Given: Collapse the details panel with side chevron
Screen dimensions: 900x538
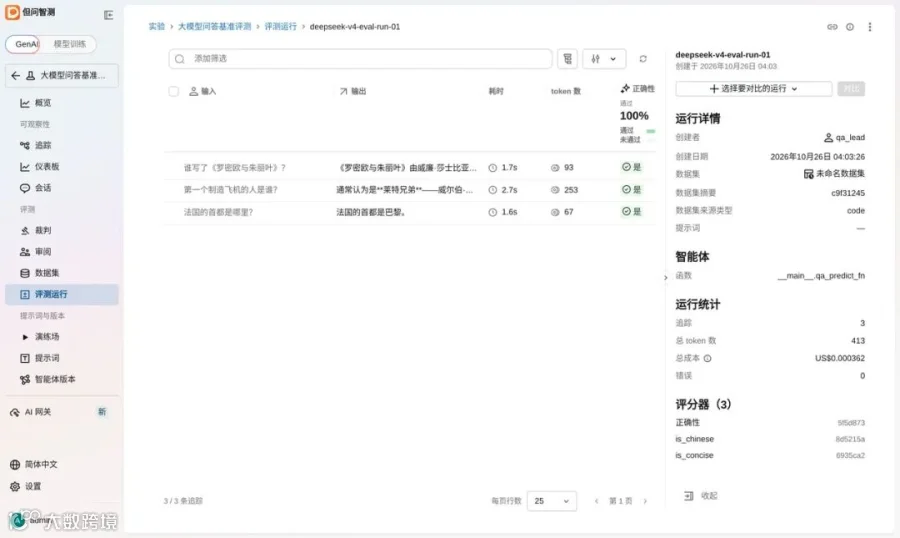Looking at the screenshot, I should pos(666,277).
